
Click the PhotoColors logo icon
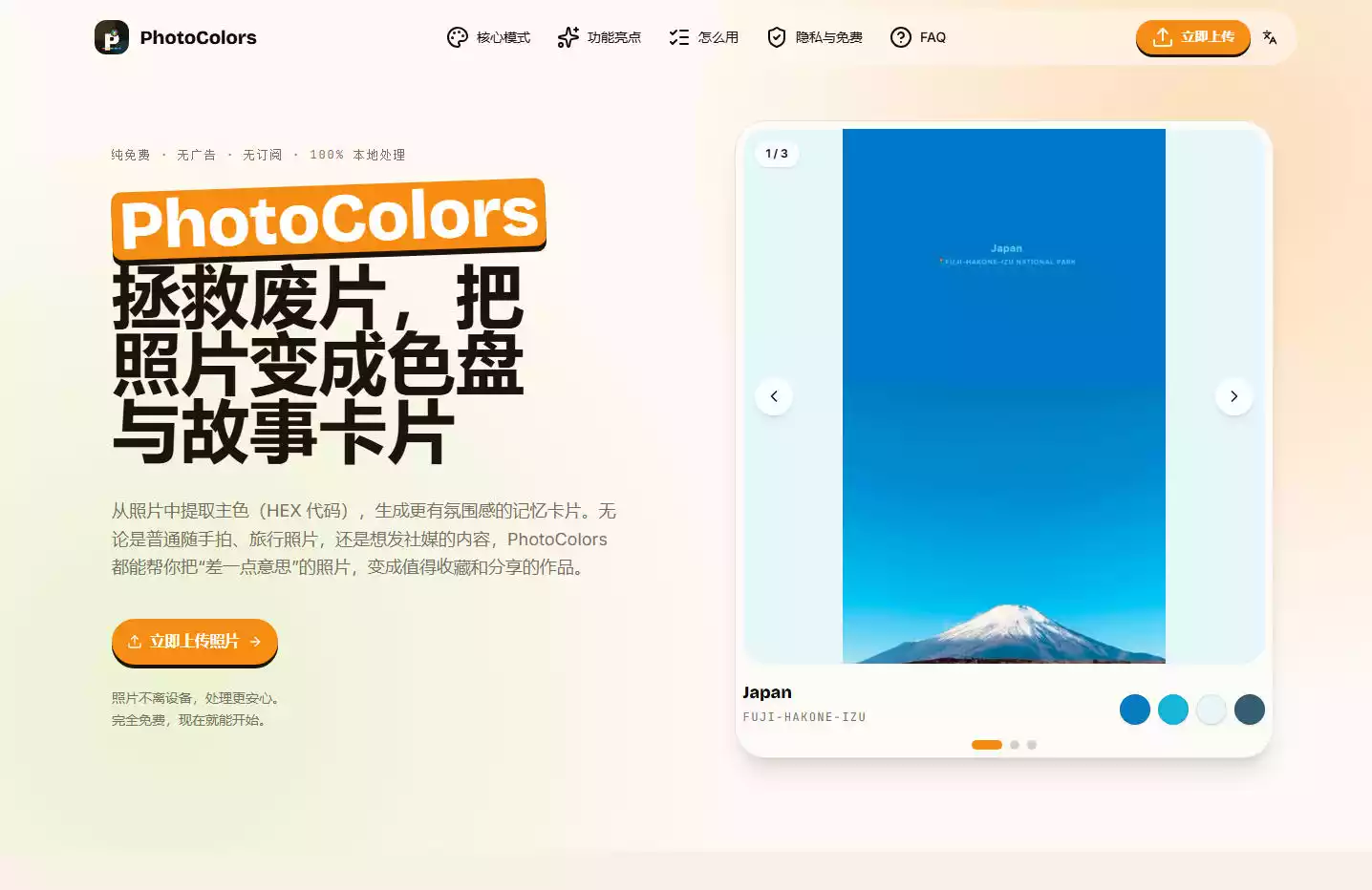coord(112,37)
